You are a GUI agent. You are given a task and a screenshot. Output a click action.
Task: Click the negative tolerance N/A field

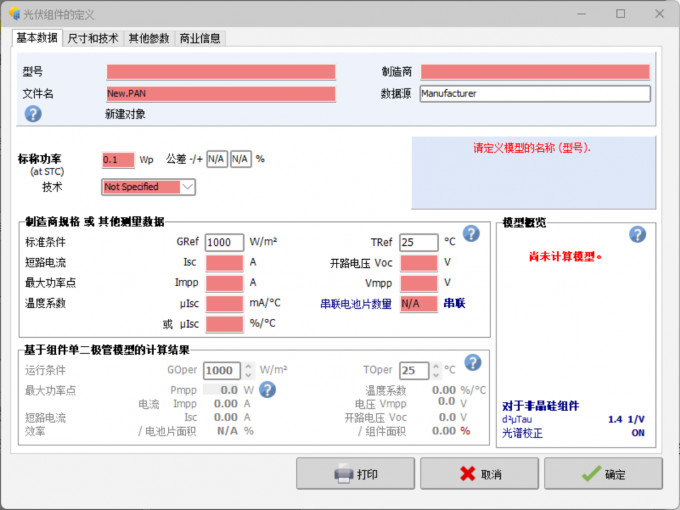pyautogui.click(x=216, y=159)
